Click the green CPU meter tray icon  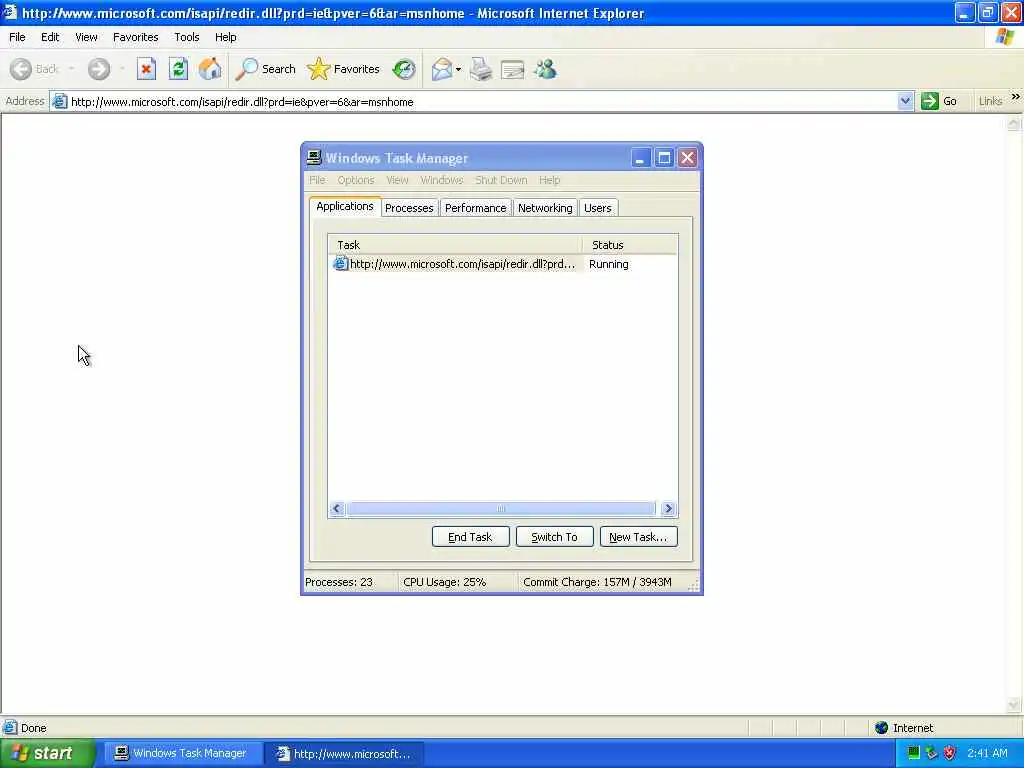914,753
